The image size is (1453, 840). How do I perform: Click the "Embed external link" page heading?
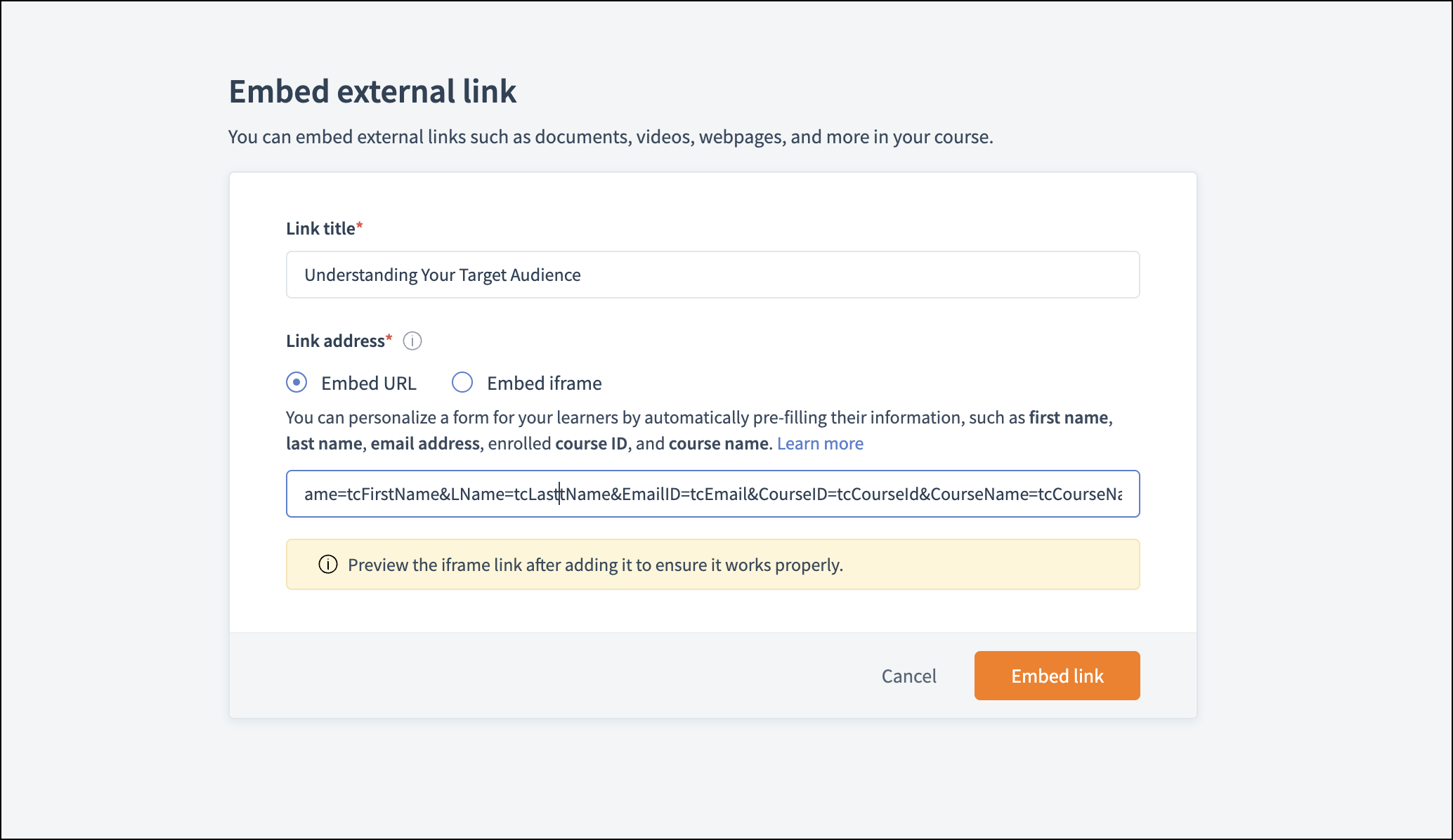click(x=372, y=92)
